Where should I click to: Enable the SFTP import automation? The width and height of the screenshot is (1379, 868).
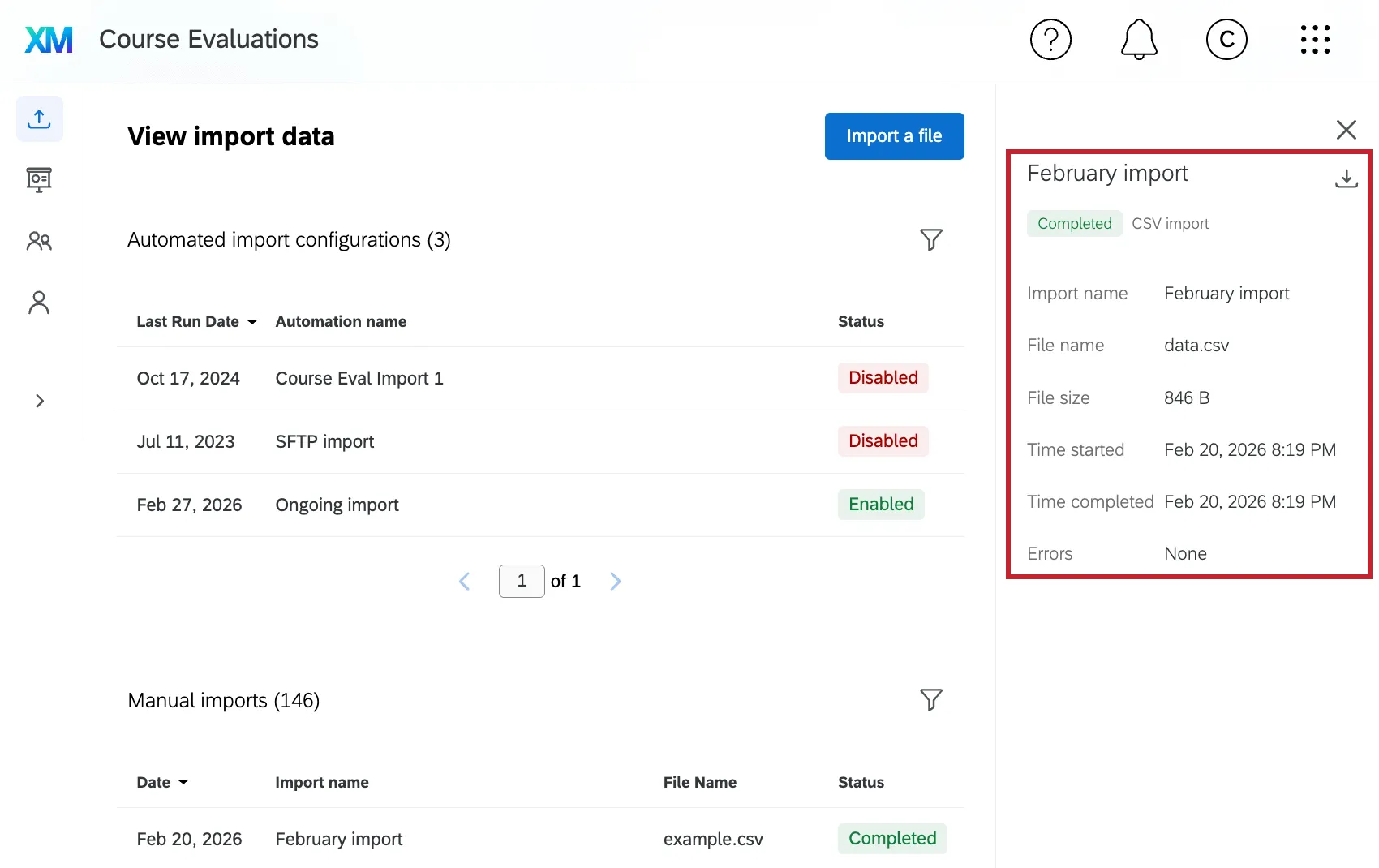(883, 441)
